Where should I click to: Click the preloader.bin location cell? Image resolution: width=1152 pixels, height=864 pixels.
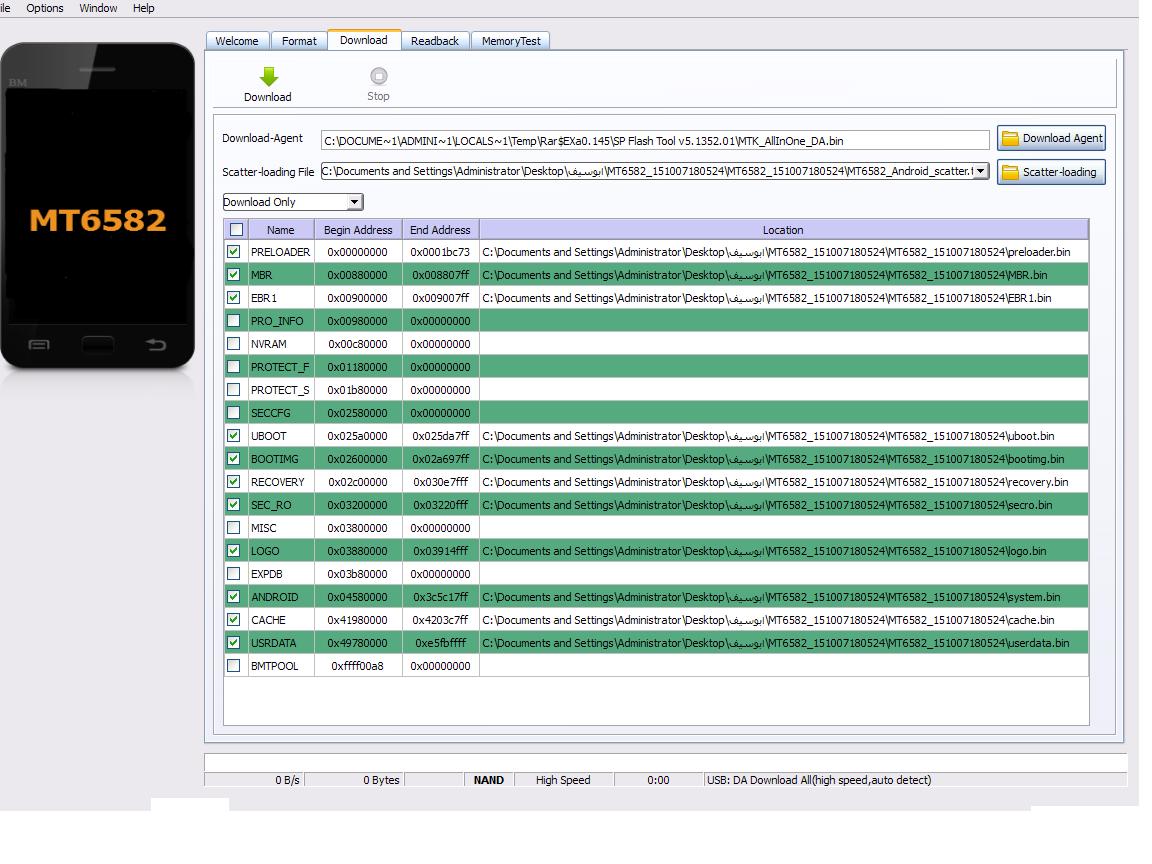click(783, 252)
